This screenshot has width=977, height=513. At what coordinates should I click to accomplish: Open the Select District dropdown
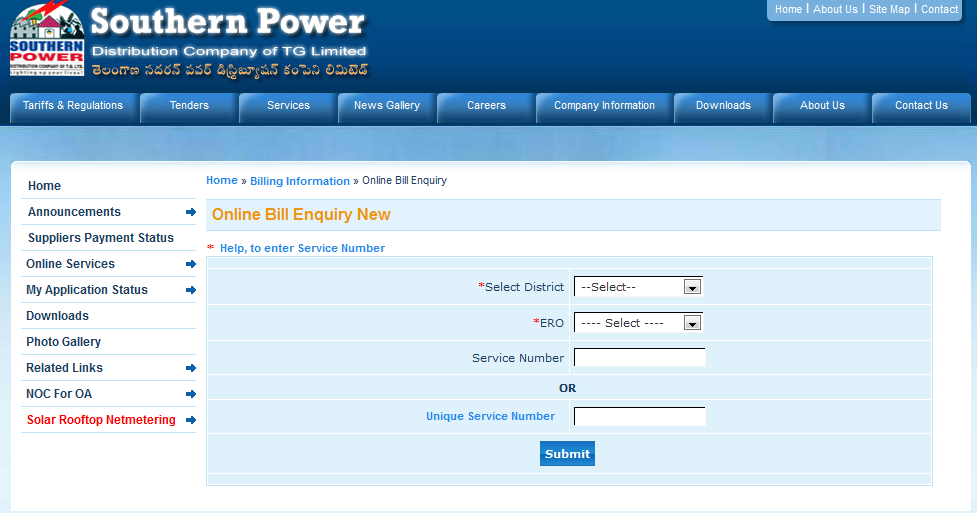coord(638,287)
